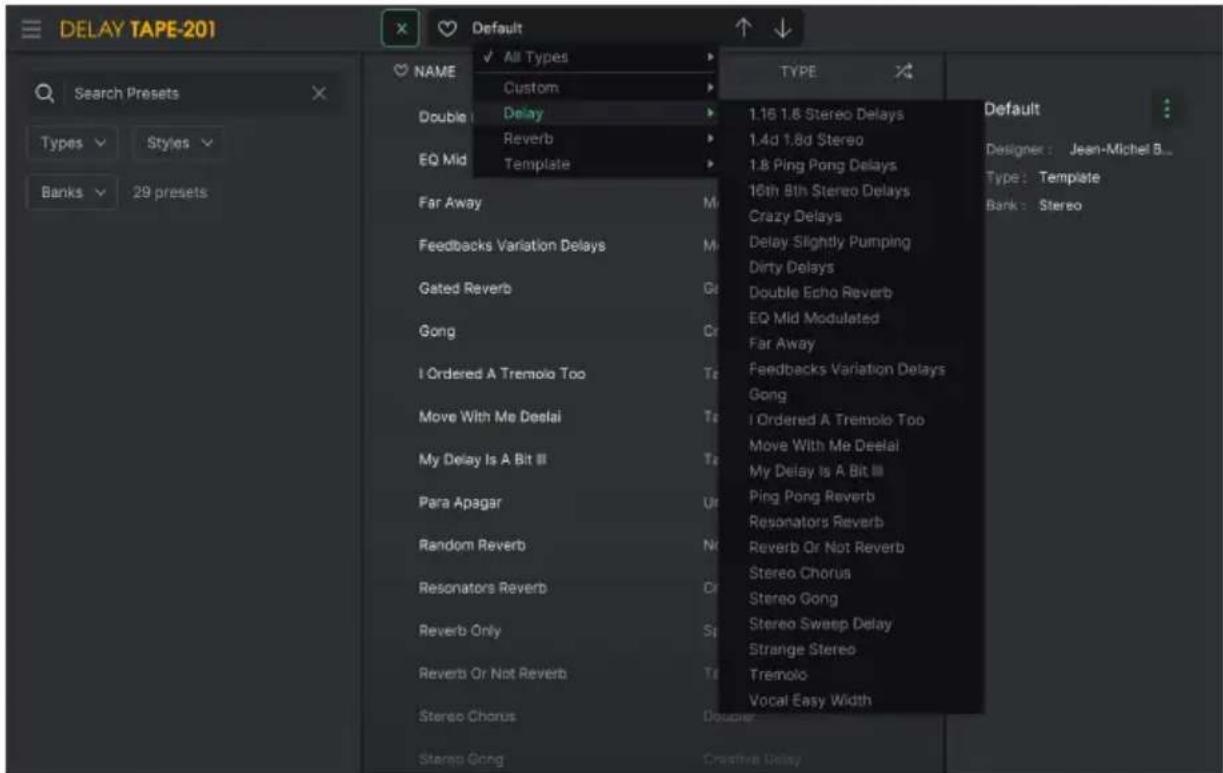Choose EQ Mid Modulated from submenu
This screenshot has width=1223, height=773.
pyautogui.click(x=814, y=318)
